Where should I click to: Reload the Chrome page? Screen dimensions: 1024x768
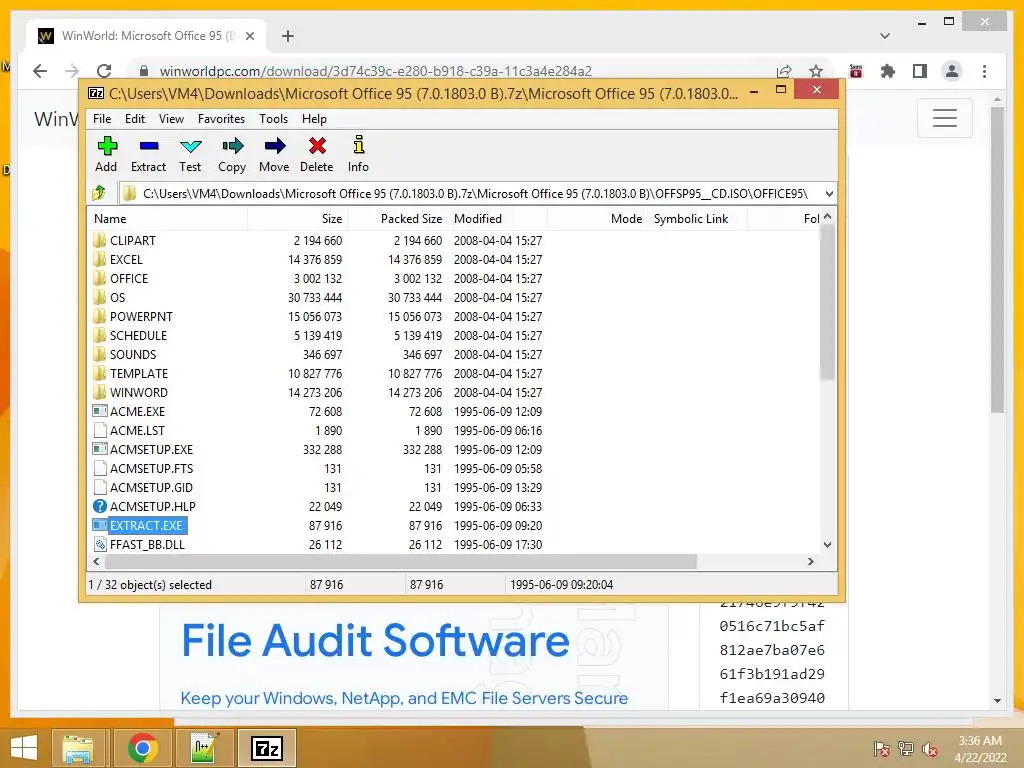pyautogui.click(x=104, y=71)
